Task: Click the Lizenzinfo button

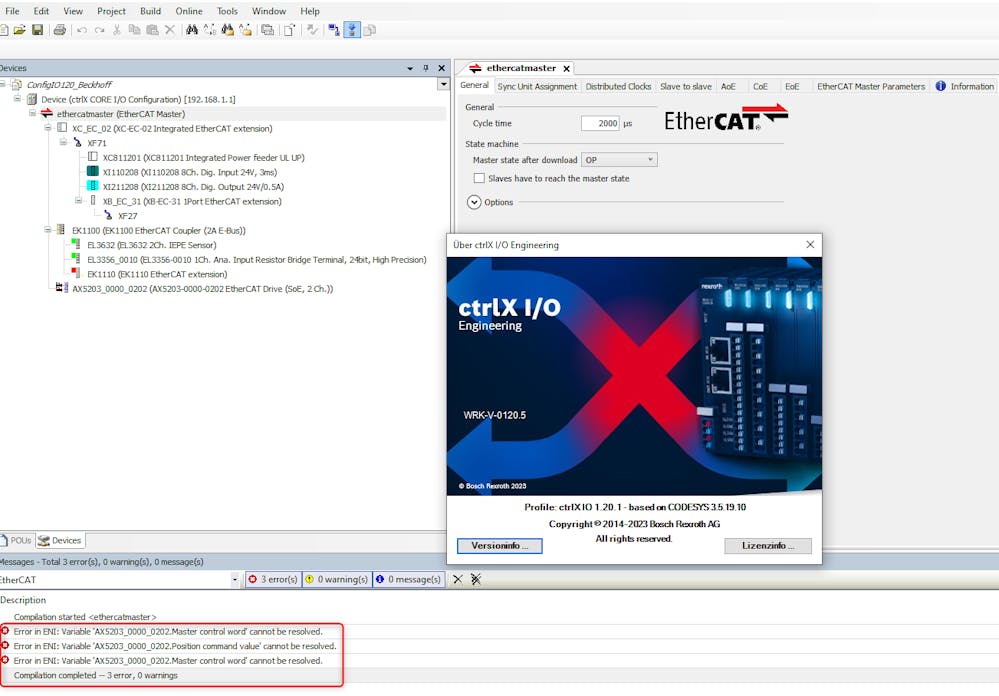Action: 767,546
